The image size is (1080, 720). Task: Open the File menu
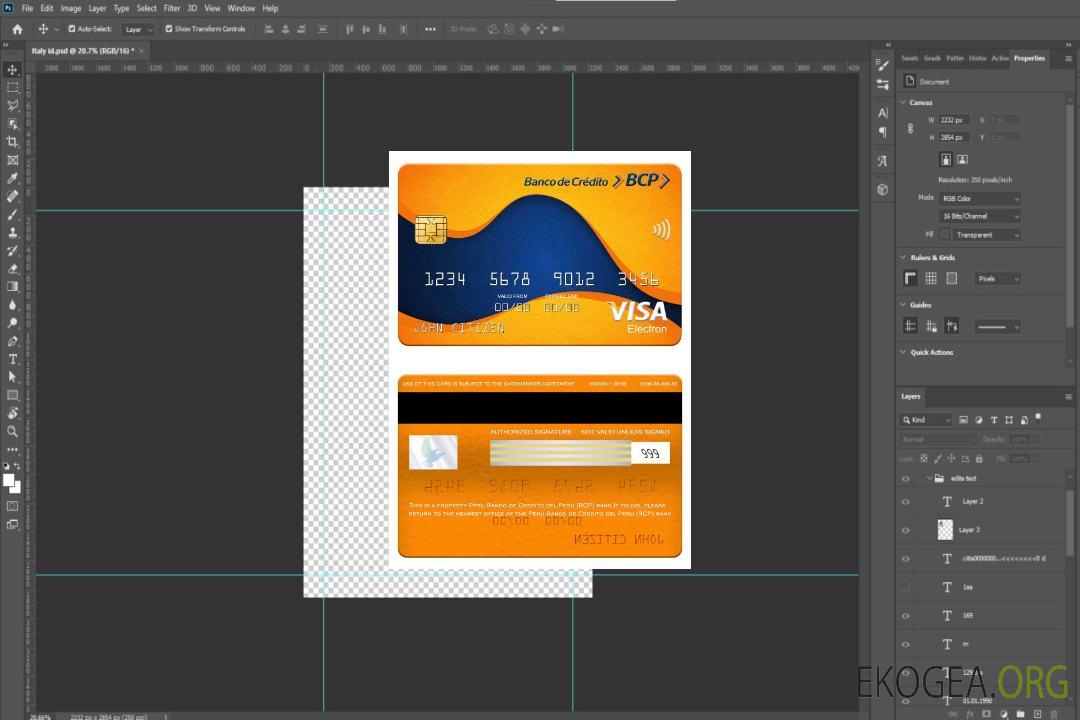pyautogui.click(x=27, y=8)
